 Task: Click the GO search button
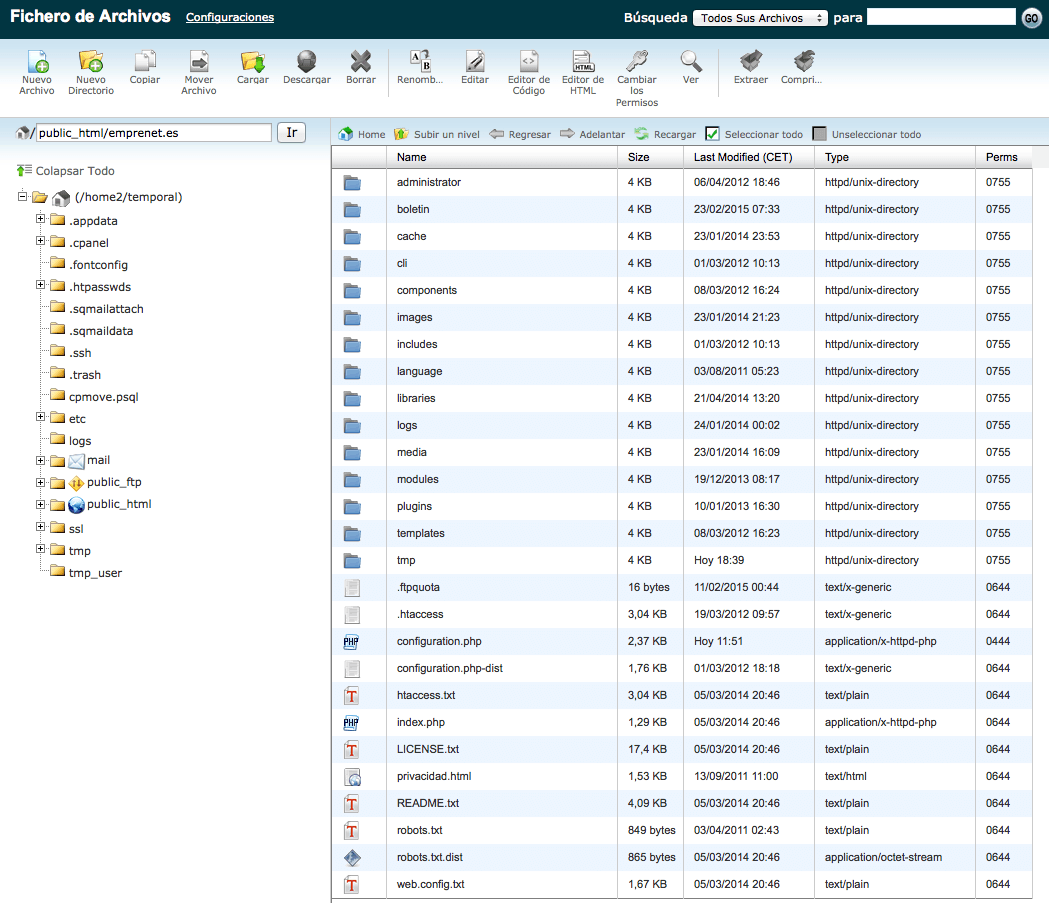pos(1031,18)
